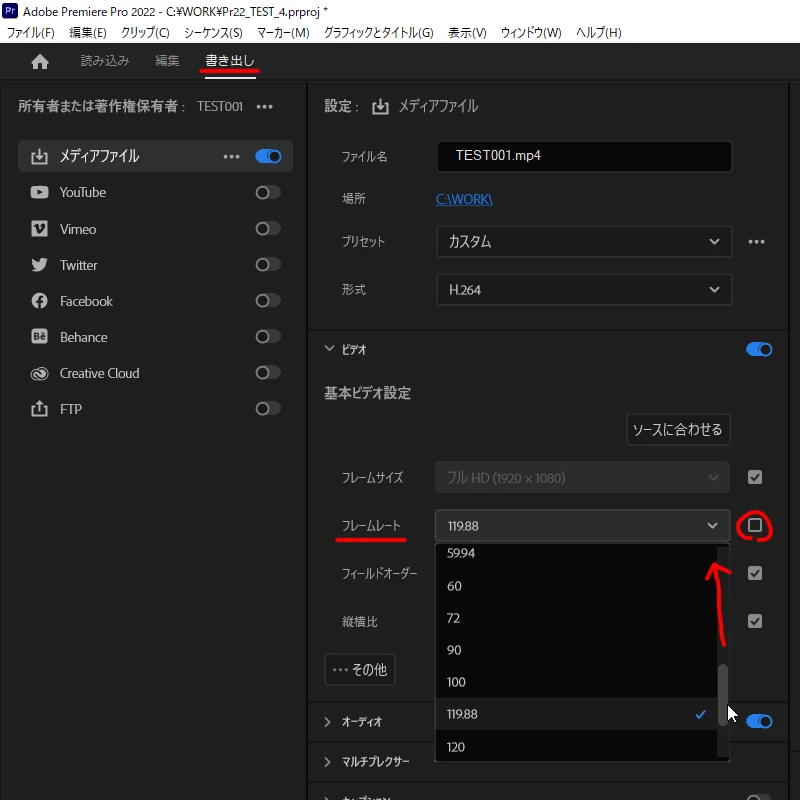Select 59.94 frame rate option

[576, 554]
